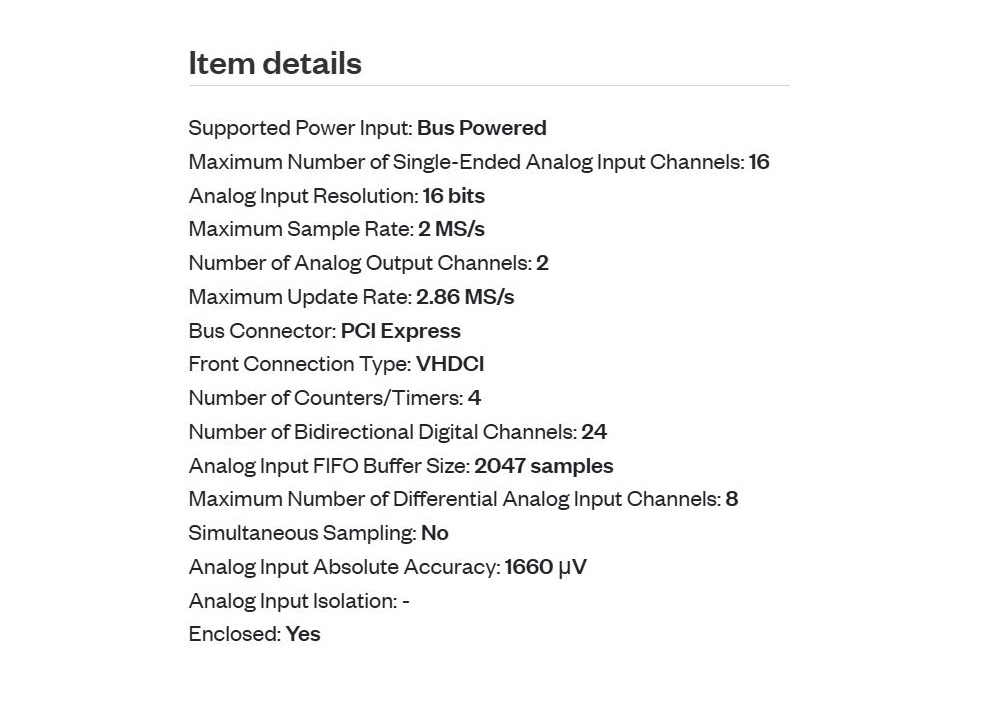The image size is (1000, 710).
Task: Click the Number of Counters/Timers line
Action: tap(335, 398)
